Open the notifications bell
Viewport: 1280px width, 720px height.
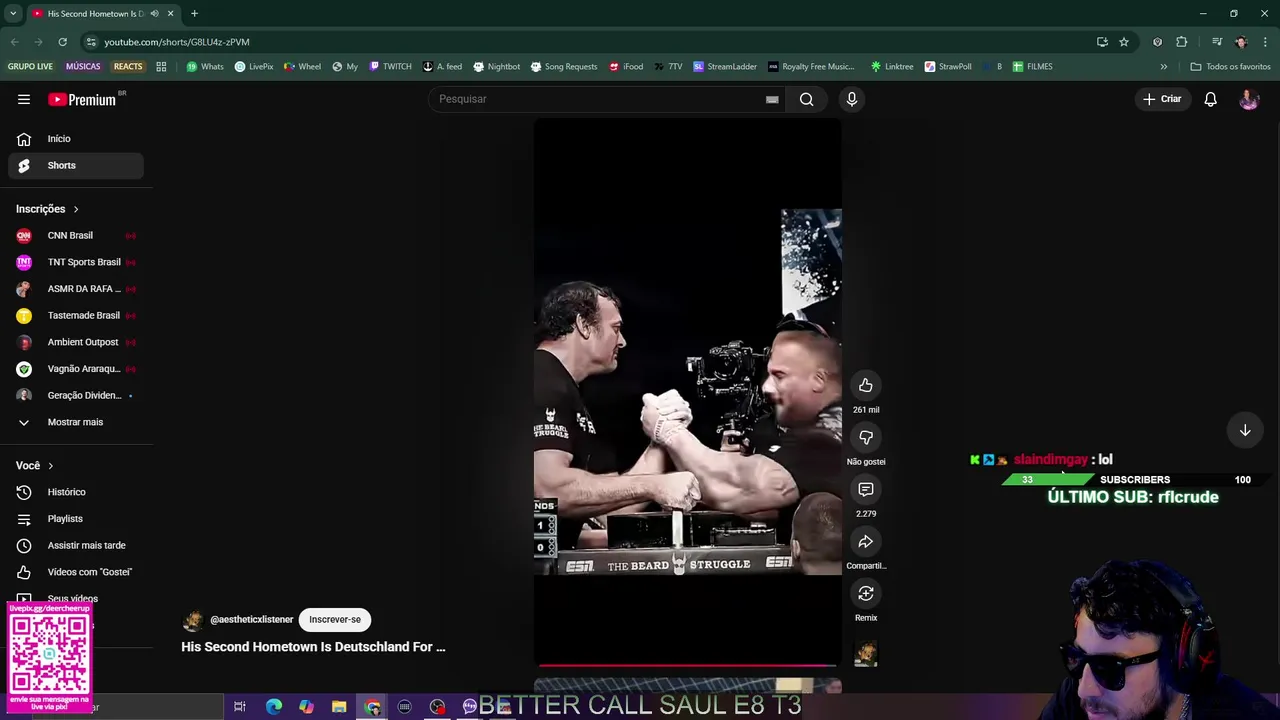coord(1210,99)
